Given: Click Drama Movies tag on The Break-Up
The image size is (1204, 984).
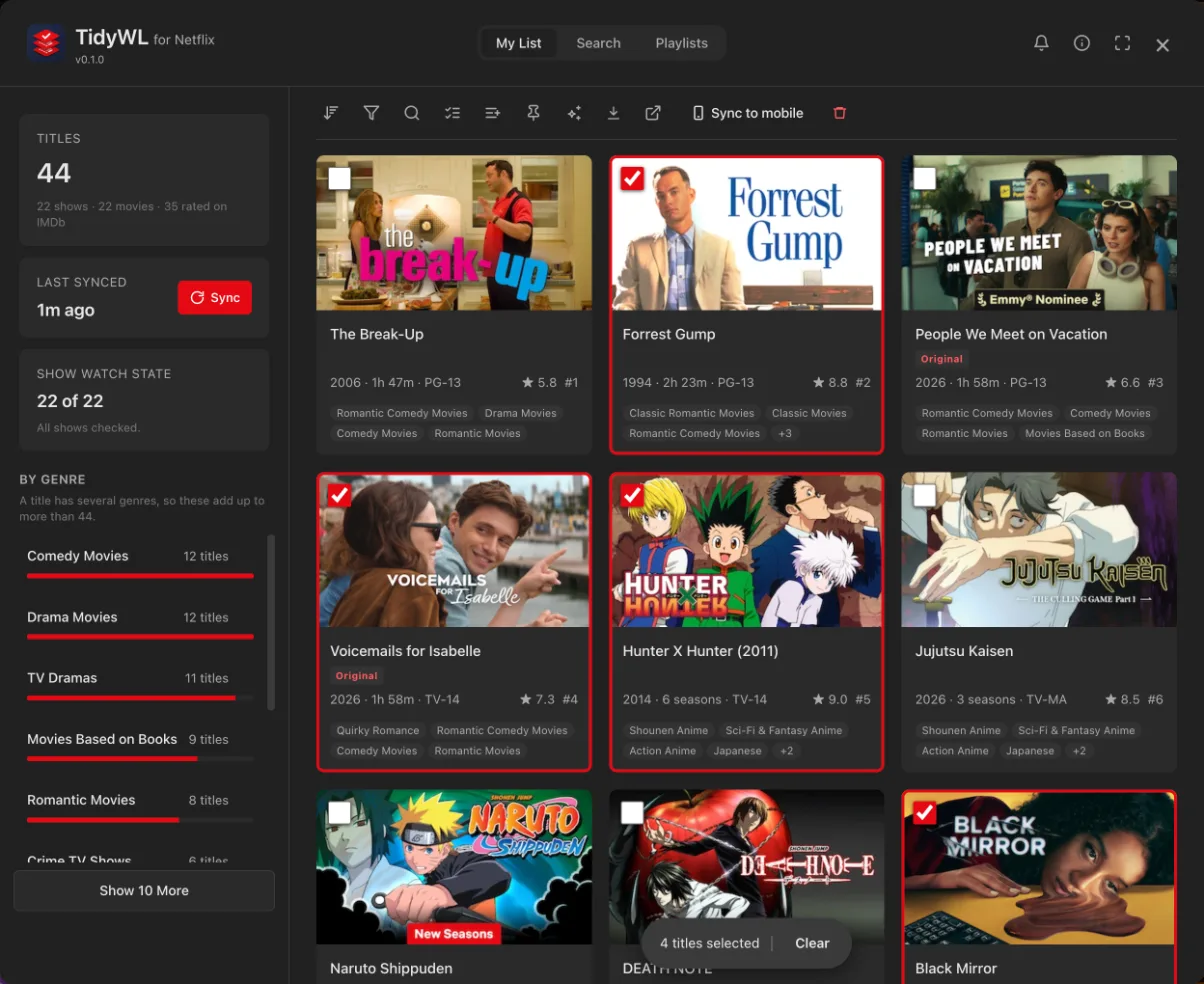Looking at the screenshot, I should click(520, 413).
